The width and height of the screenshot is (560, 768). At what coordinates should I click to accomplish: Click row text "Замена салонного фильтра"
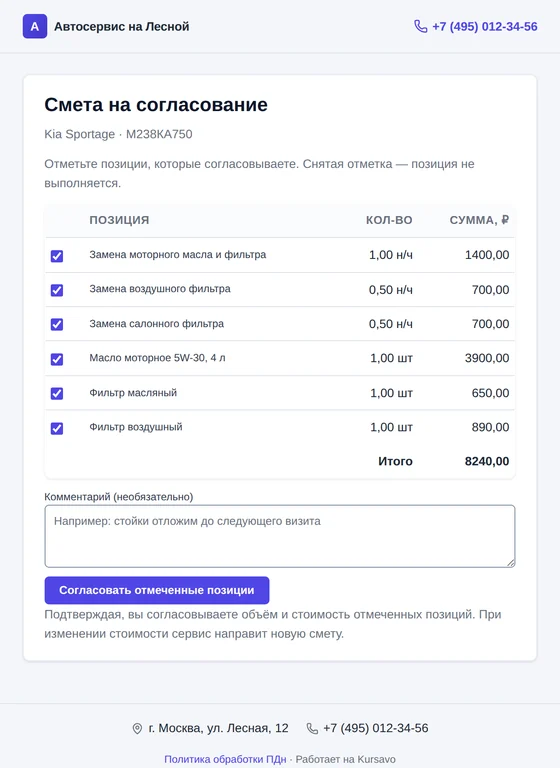[x=156, y=324]
